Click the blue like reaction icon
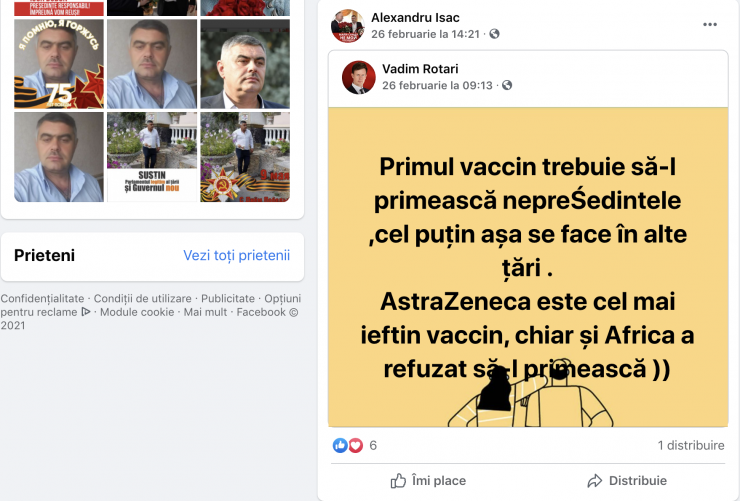Screen dimensions: 740x501 [340, 445]
